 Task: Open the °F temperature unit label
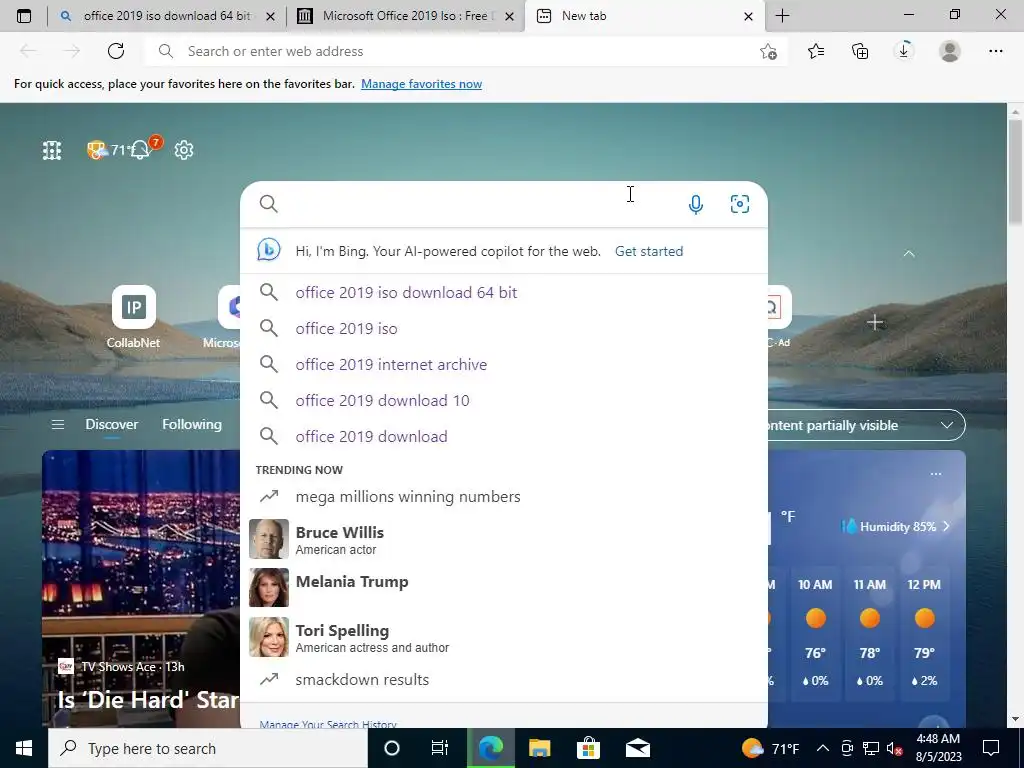788,517
